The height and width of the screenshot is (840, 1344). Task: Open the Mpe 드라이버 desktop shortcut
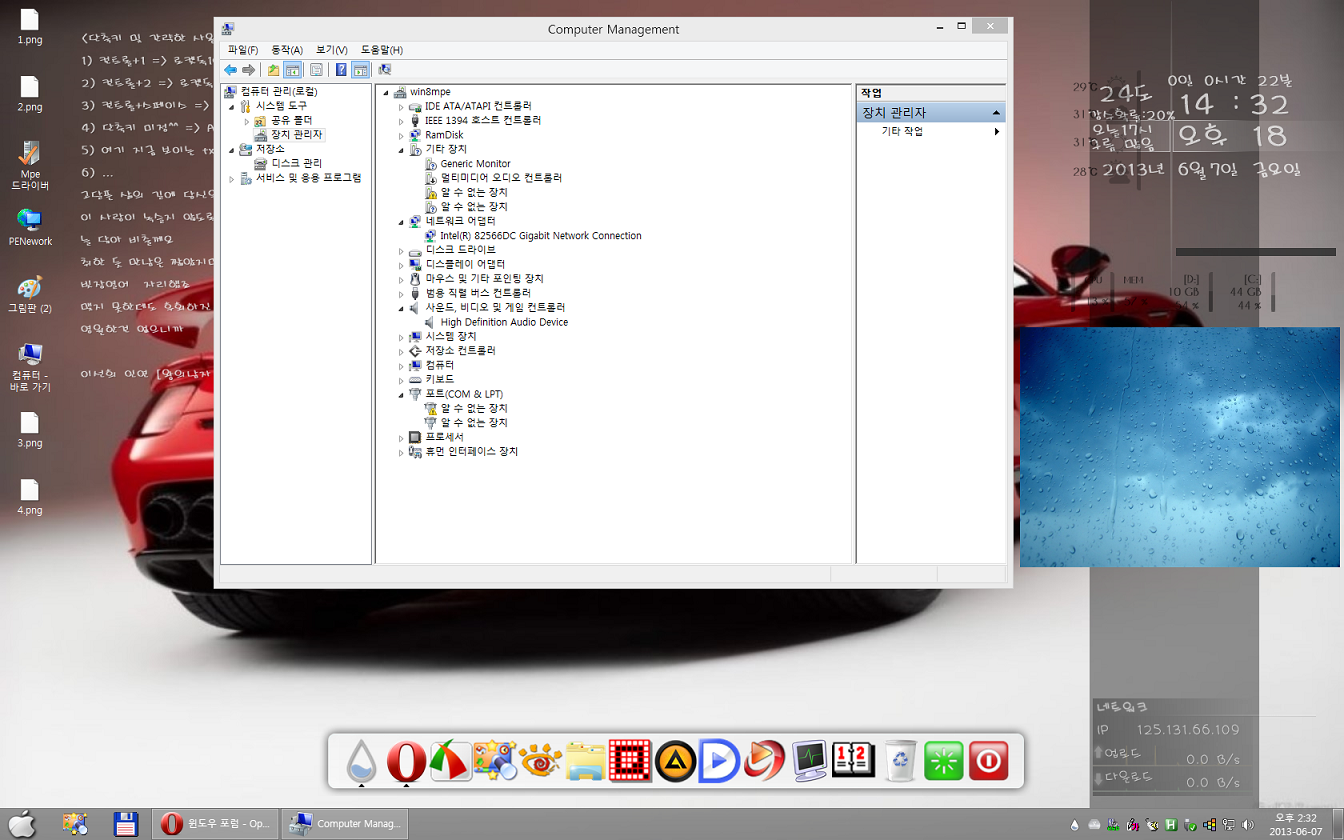(30, 166)
